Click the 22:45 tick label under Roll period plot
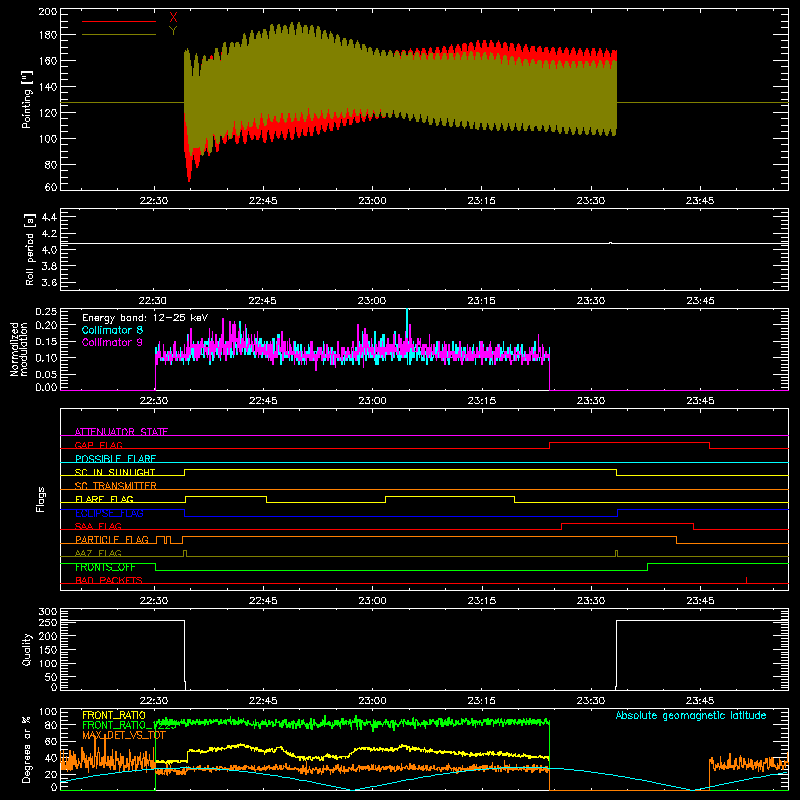Screen dimensions: 800x800 click(x=263, y=301)
